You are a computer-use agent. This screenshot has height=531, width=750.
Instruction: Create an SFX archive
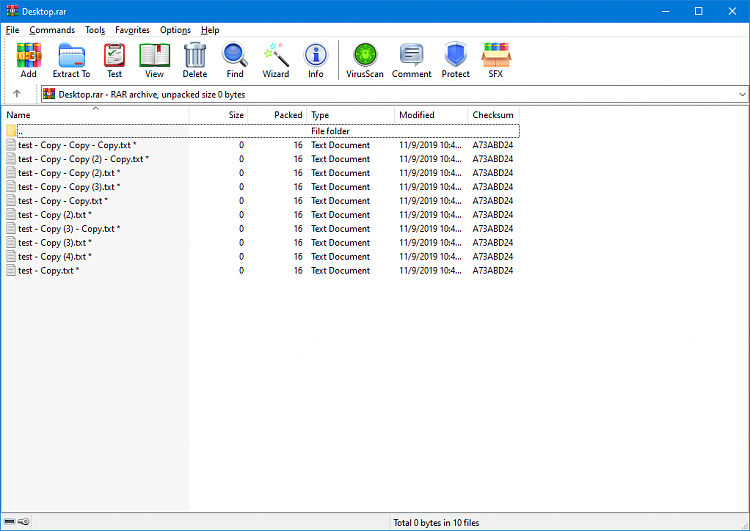(496, 60)
